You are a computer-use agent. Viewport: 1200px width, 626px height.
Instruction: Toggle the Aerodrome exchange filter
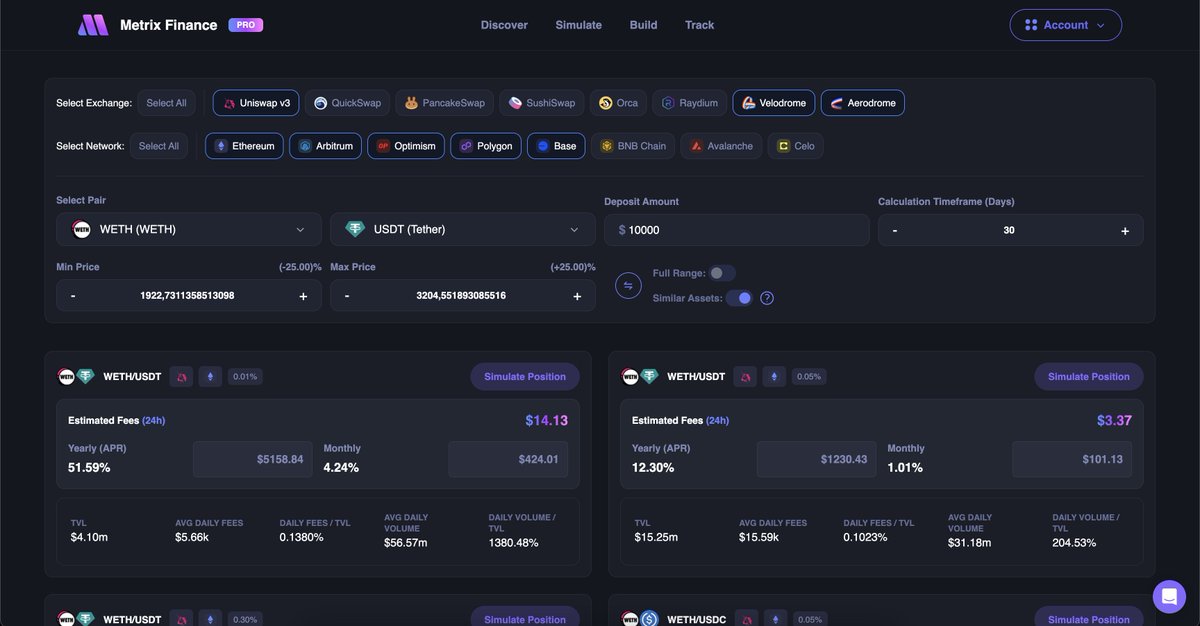pos(863,103)
